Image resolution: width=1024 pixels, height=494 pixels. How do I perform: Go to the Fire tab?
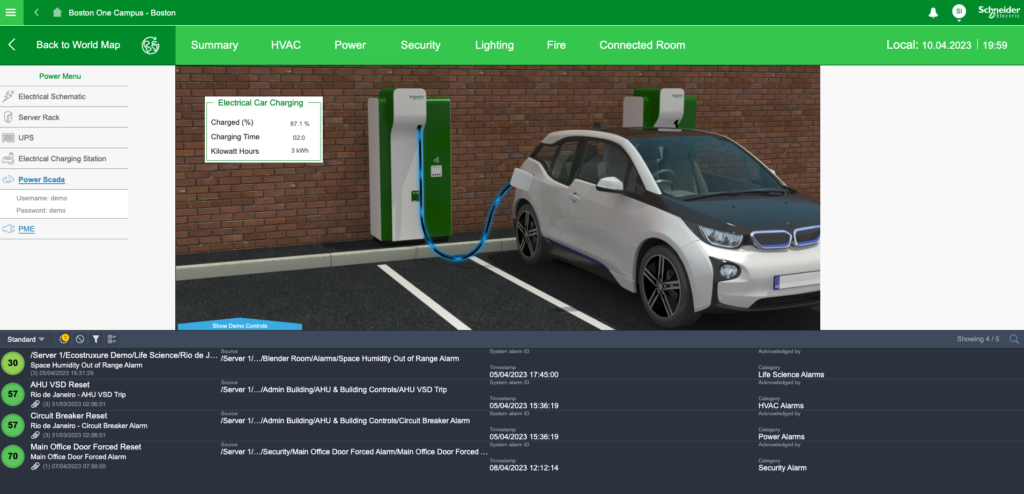pyautogui.click(x=556, y=45)
